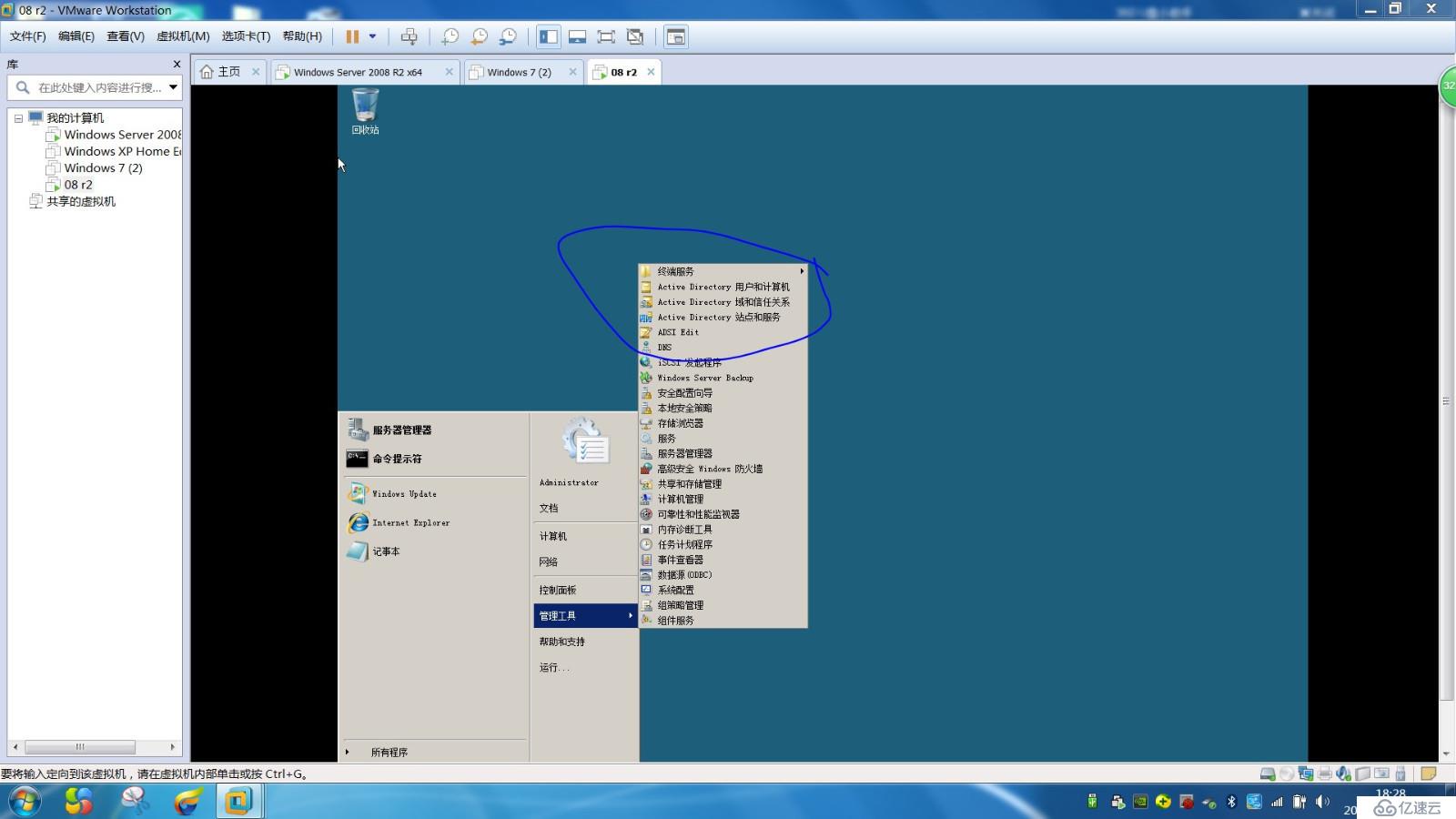The height and width of the screenshot is (819, 1456).
Task: Open 组策略管理 from the admin tools
Action: click(723, 605)
